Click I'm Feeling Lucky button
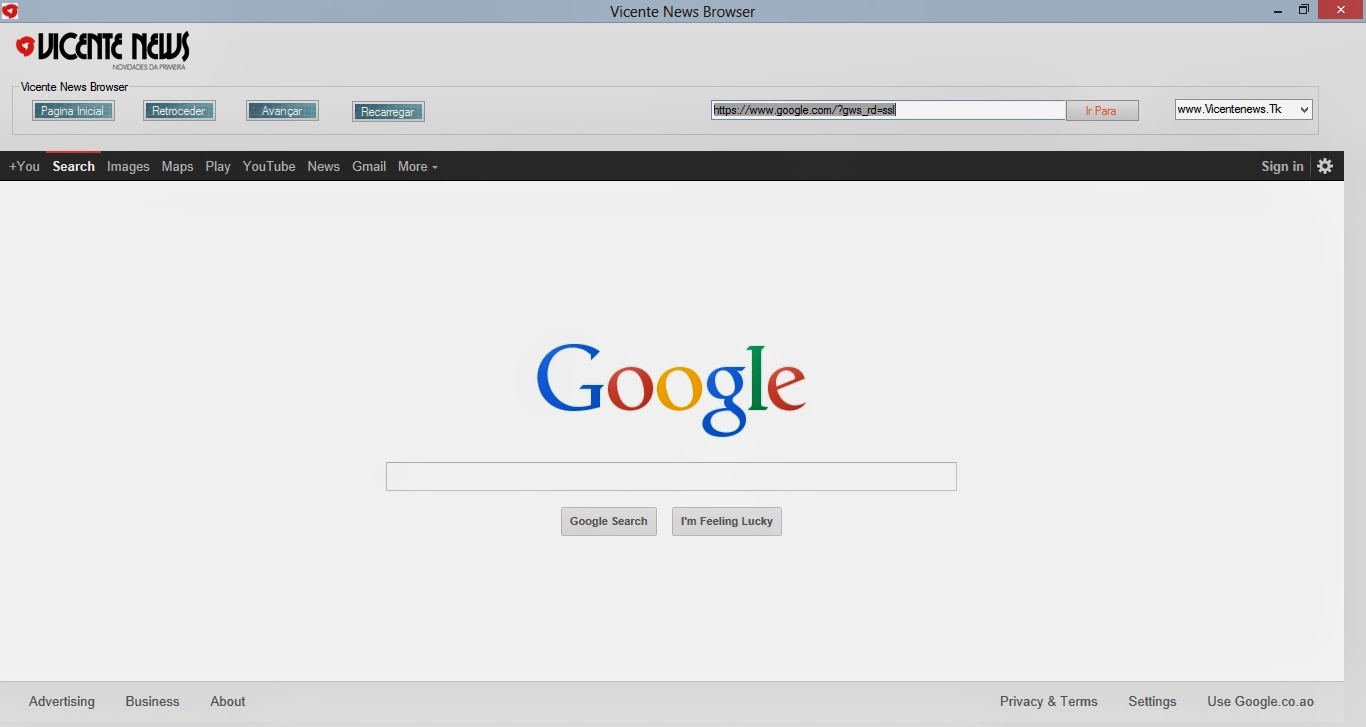 [727, 521]
